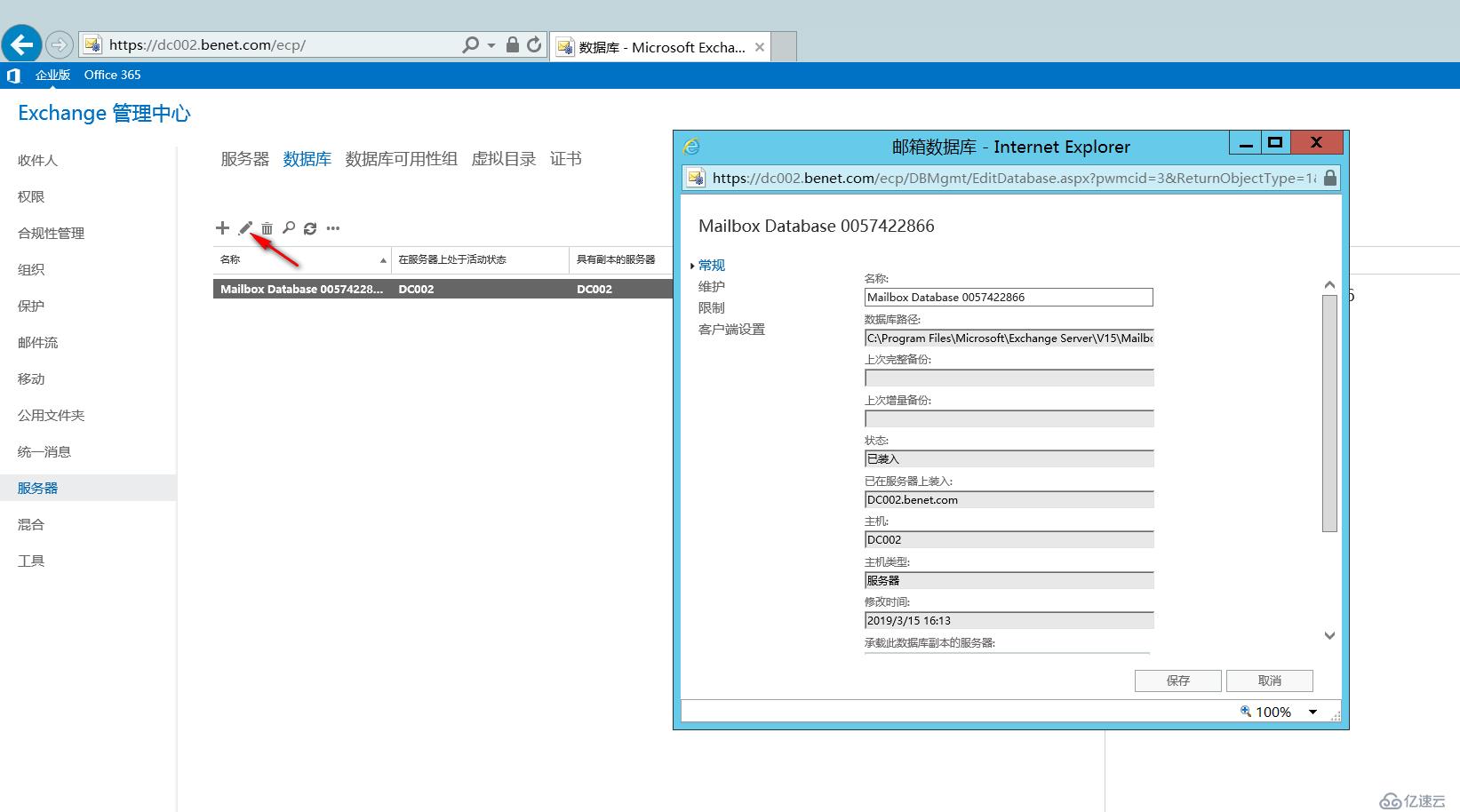
Task: Click the pencil edit icon in toolbar
Action: click(245, 228)
